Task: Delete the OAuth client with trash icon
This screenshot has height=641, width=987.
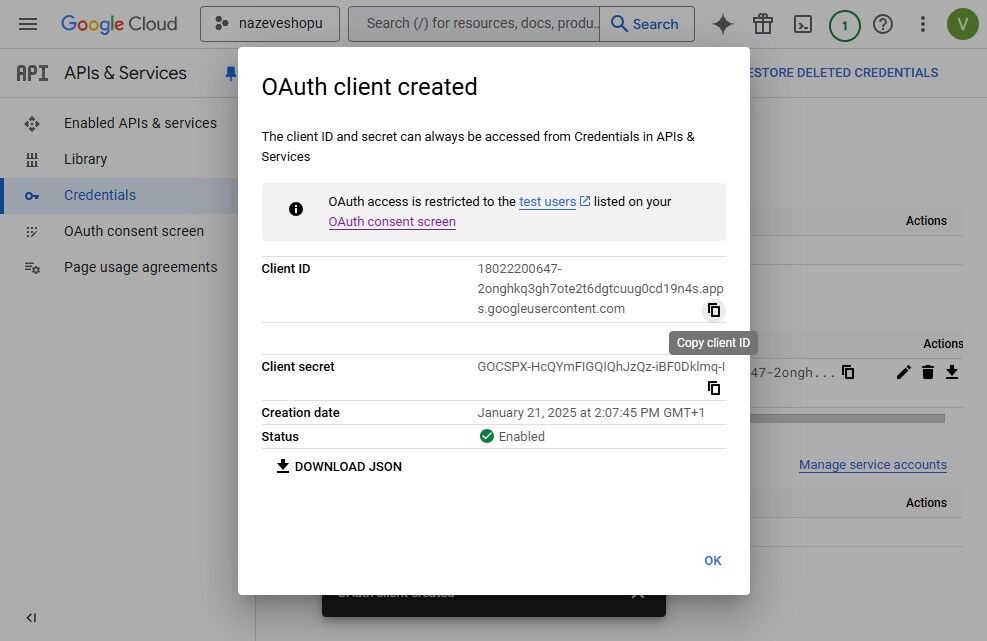Action: pos(928,372)
